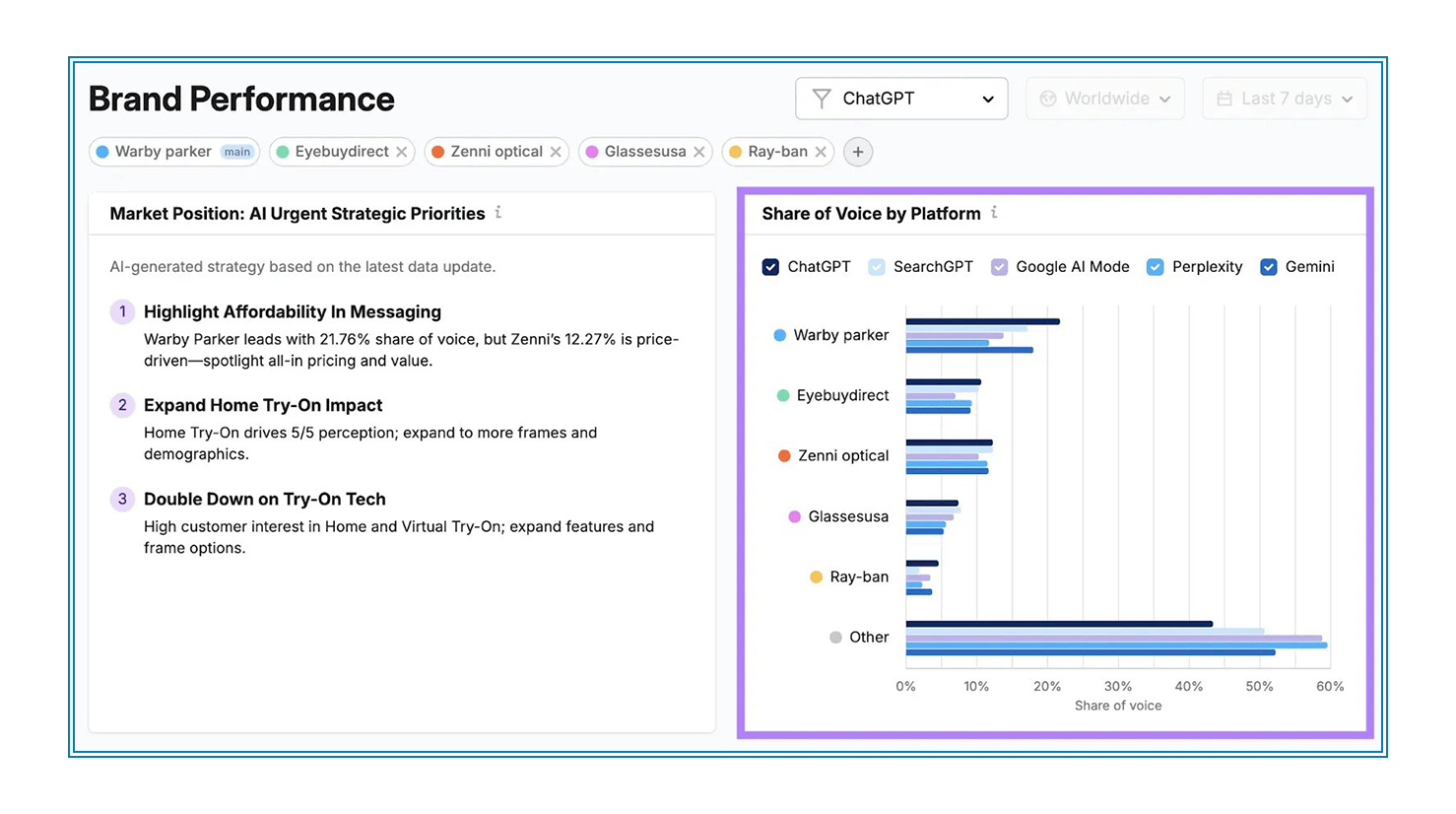Add a new competitor with plus button
Screen dimensions: 1456x814
tap(858, 152)
